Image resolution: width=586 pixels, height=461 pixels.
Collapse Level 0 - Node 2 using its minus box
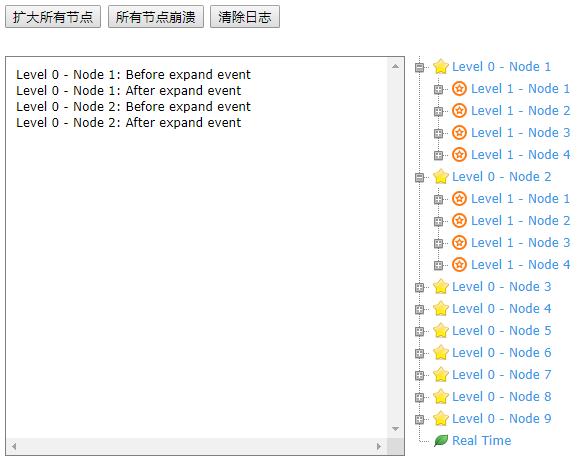pyautogui.click(x=419, y=177)
